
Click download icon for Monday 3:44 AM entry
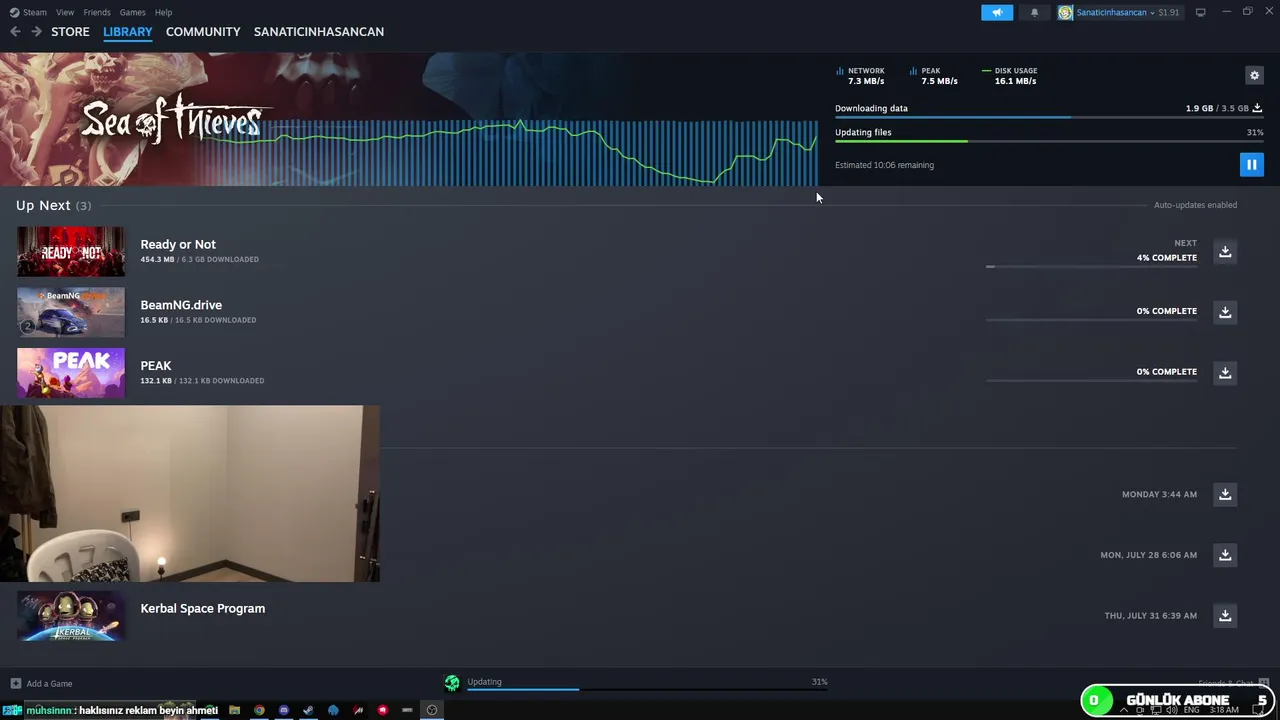1225,494
